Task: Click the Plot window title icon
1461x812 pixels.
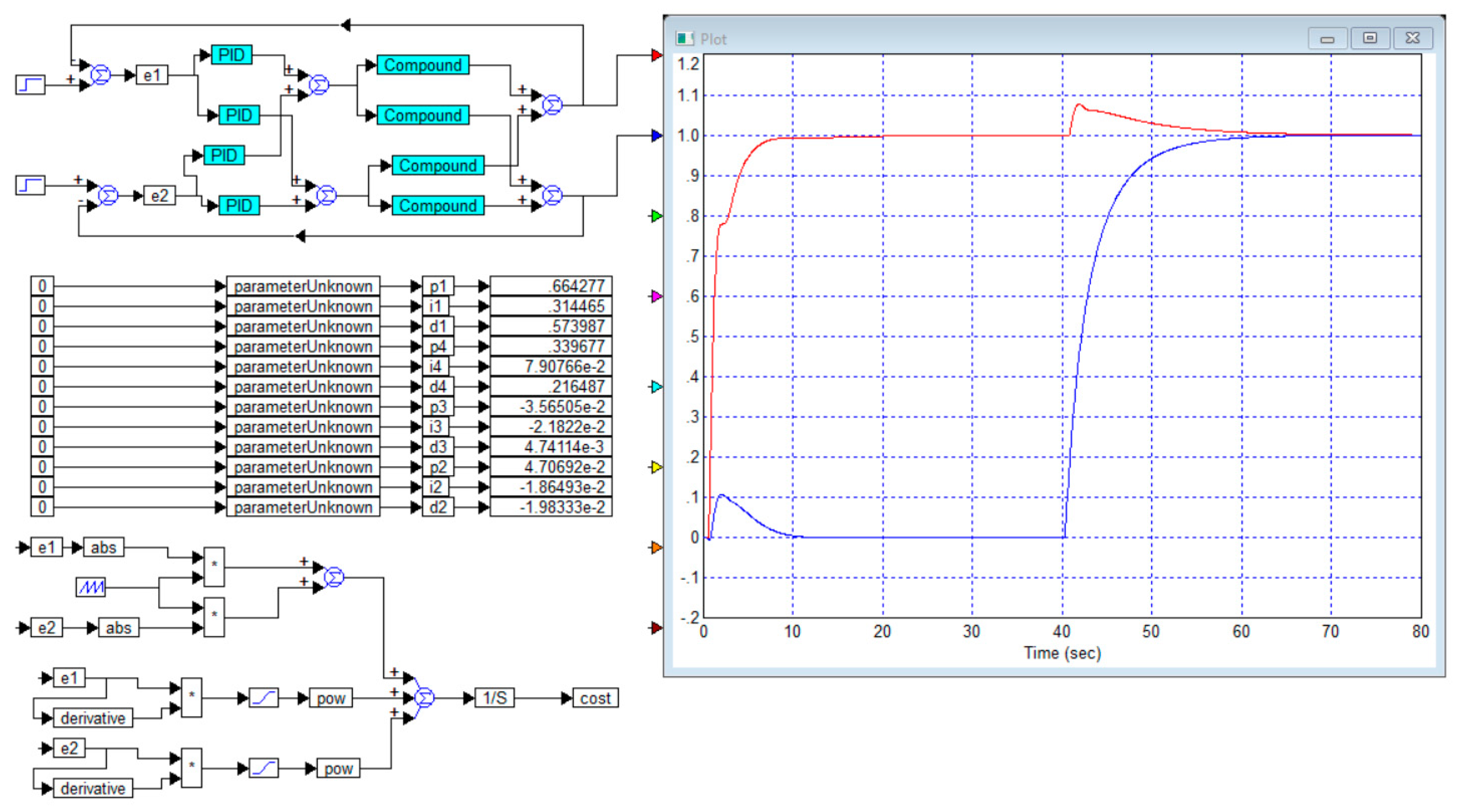Action: [685, 39]
